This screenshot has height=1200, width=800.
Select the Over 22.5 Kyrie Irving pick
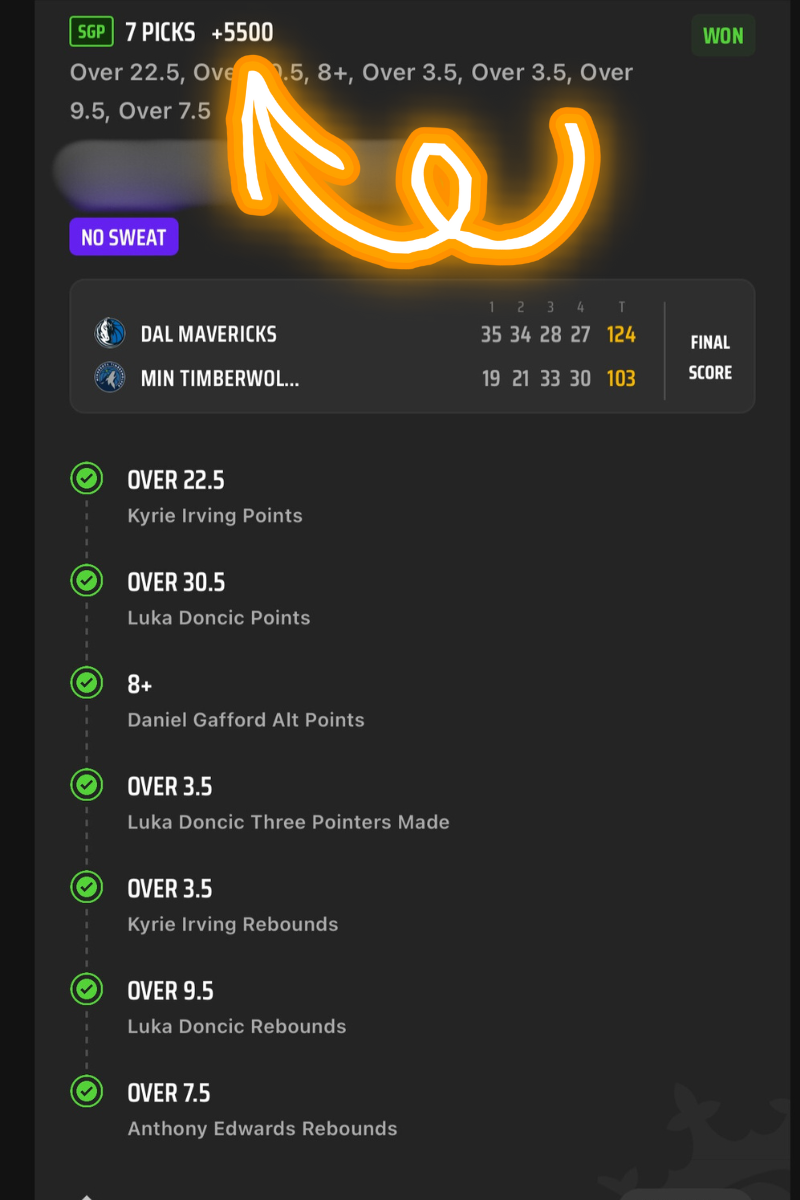coord(215,497)
